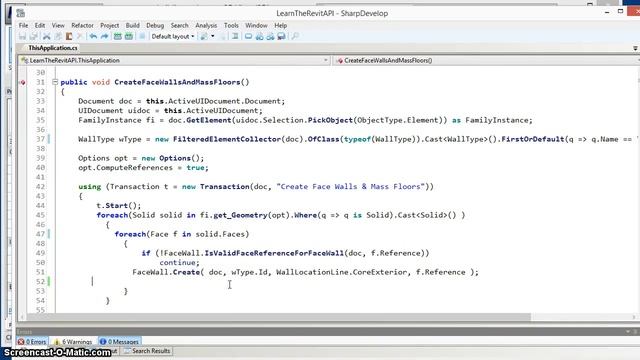This screenshot has height=360, width=640.
Task: Open the Refactor menu
Action: point(82,25)
